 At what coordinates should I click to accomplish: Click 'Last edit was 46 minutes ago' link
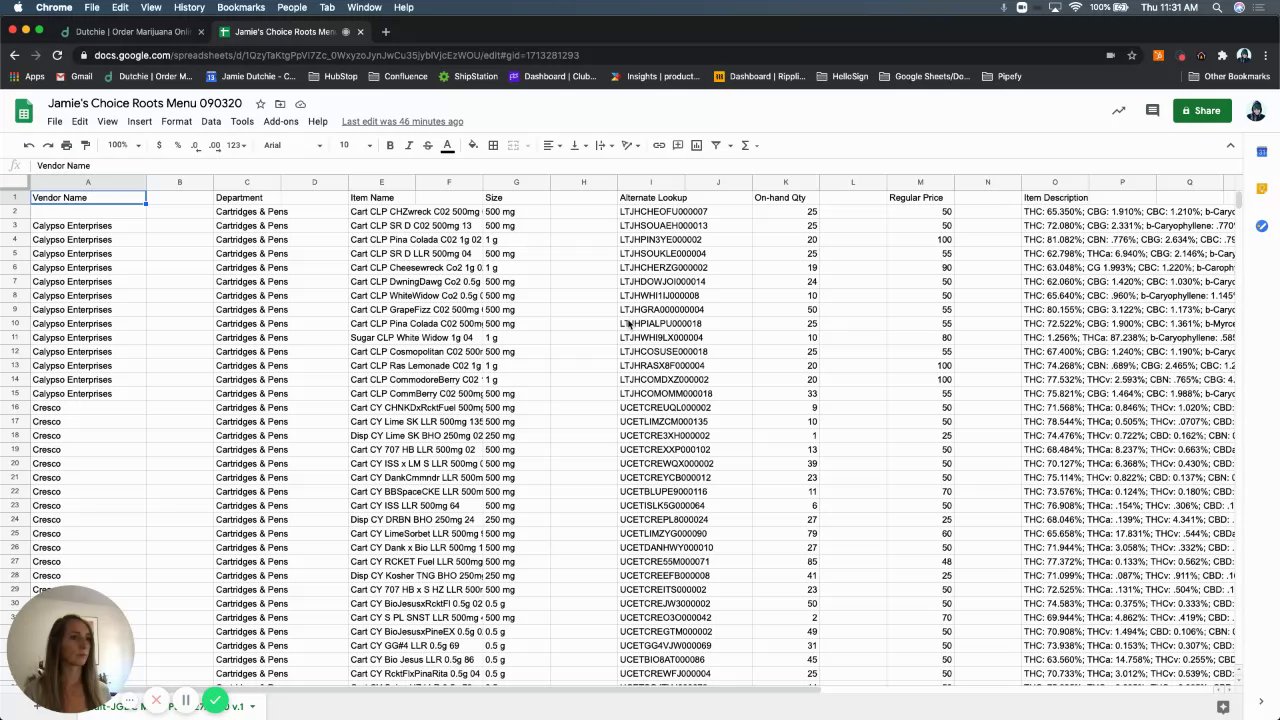point(402,121)
